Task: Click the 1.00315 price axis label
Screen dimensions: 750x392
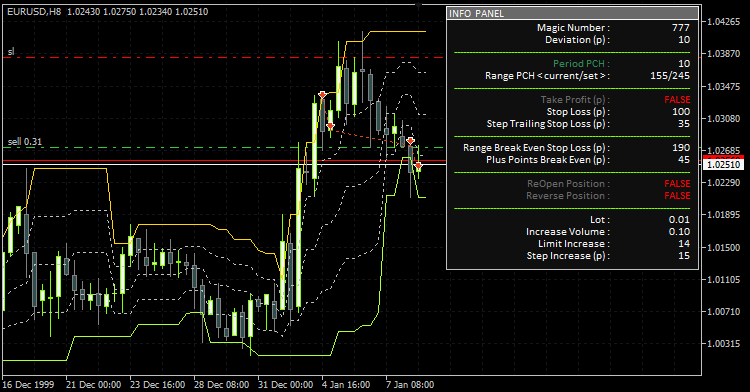Action: click(724, 343)
